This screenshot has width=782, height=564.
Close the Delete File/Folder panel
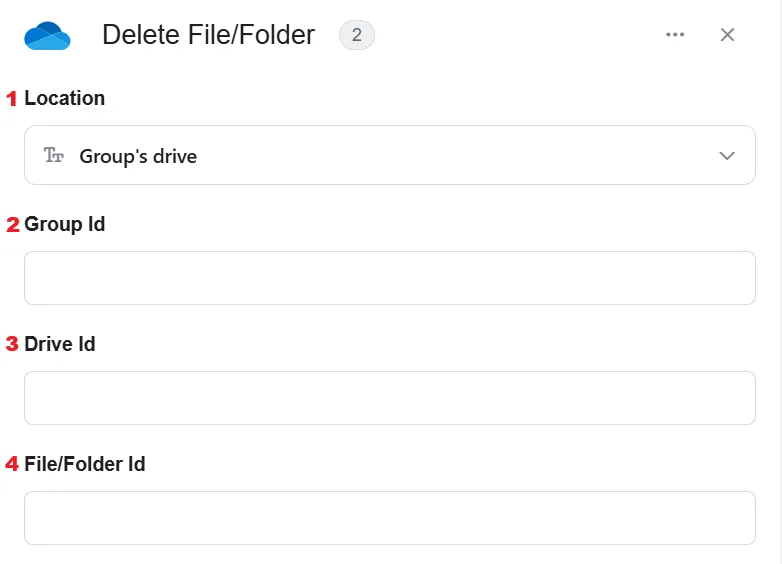tap(727, 35)
